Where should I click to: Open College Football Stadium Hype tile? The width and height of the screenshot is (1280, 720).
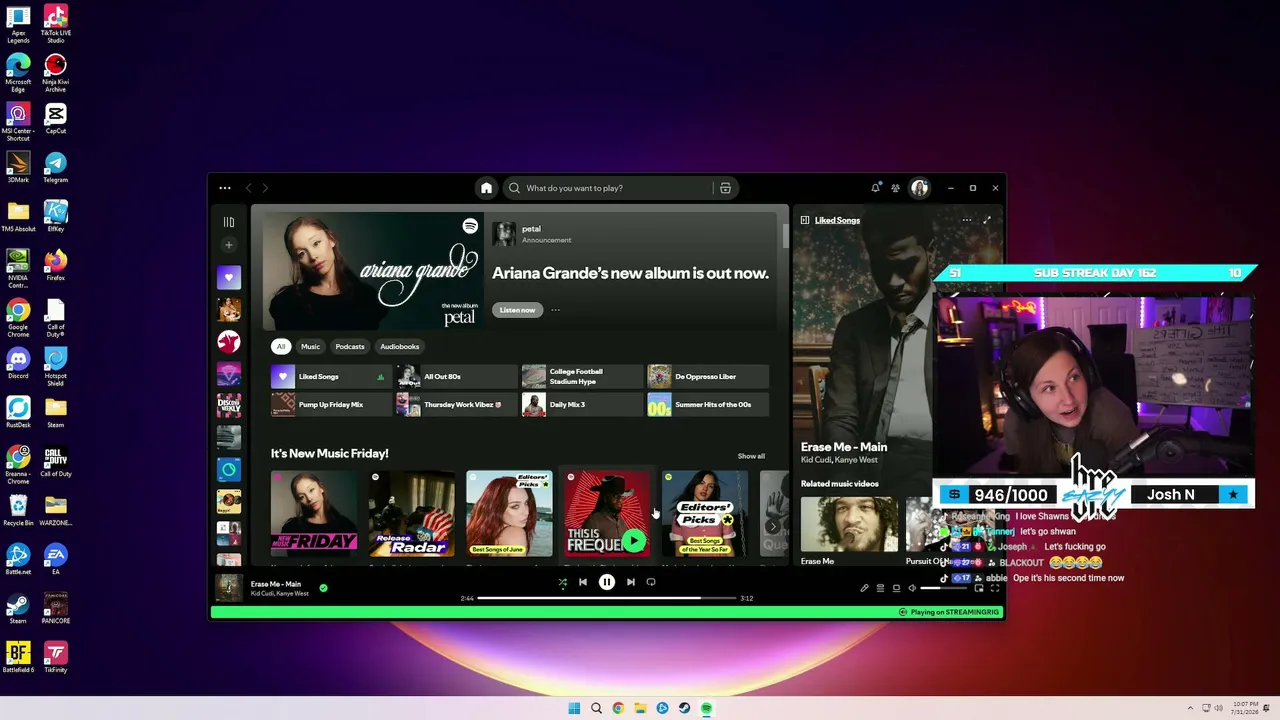coord(582,377)
